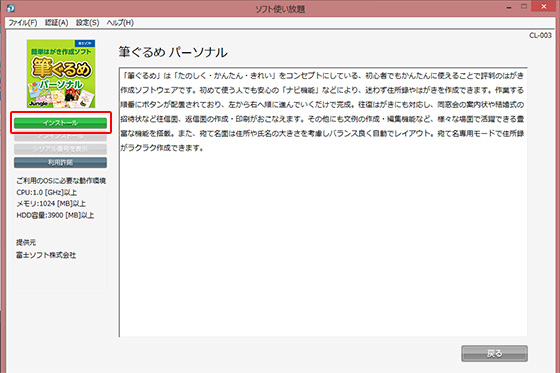Viewport: 560px width, 373px height.
Task: Click the app icon in title bar
Action: click(x=11, y=8)
